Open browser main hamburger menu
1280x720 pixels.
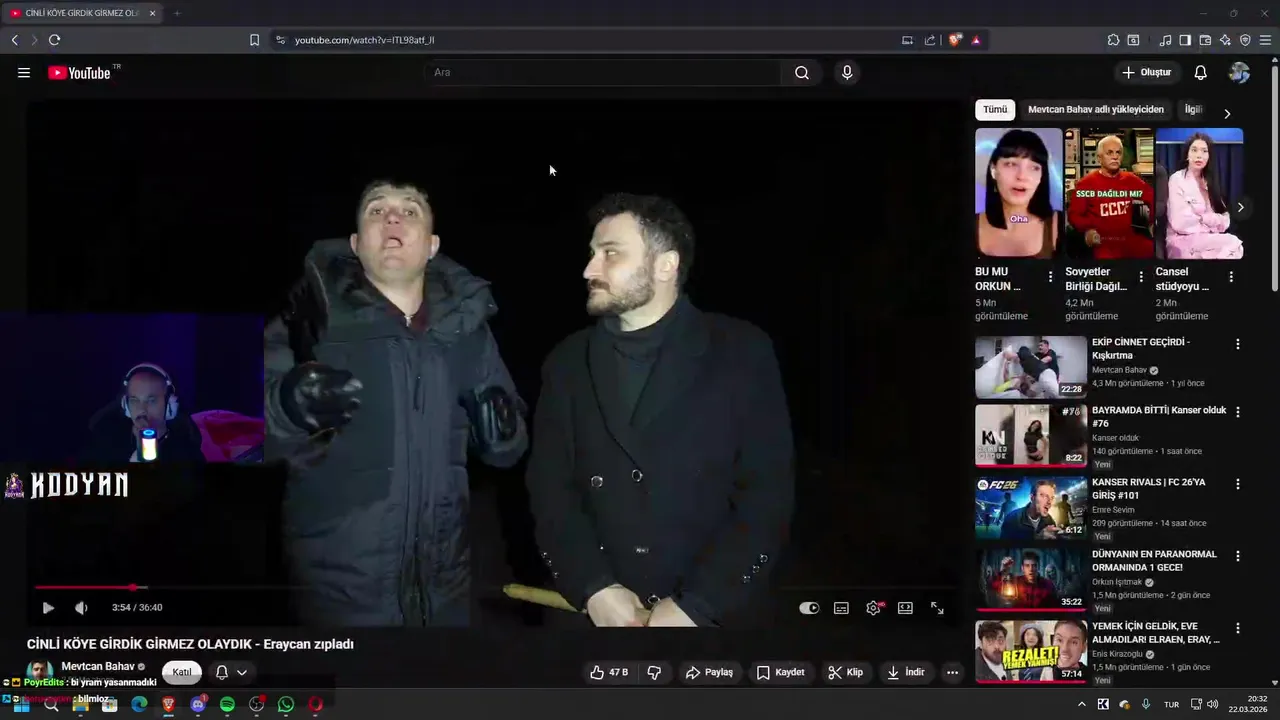coord(1265,40)
